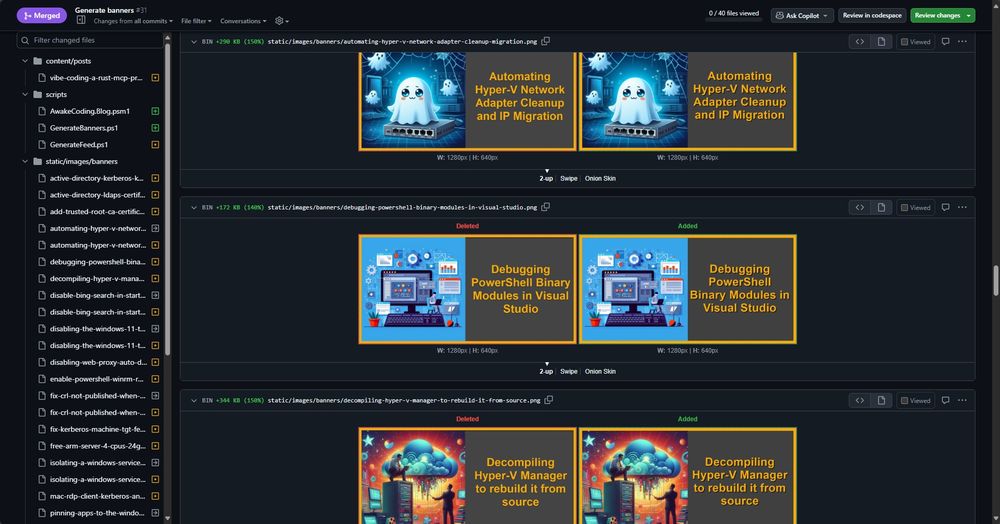Click the added-status icon beside AwakeCoding.Blog.psm1
The height and width of the screenshot is (524, 1000).
coord(155,111)
